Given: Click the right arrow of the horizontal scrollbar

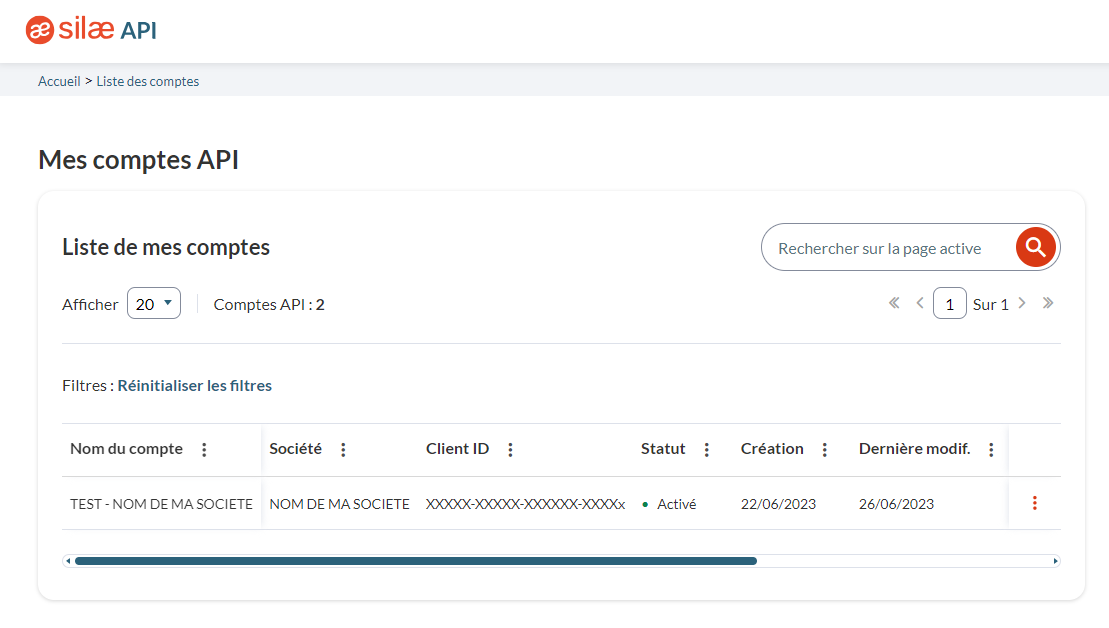Looking at the screenshot, I should [1056, 561].
